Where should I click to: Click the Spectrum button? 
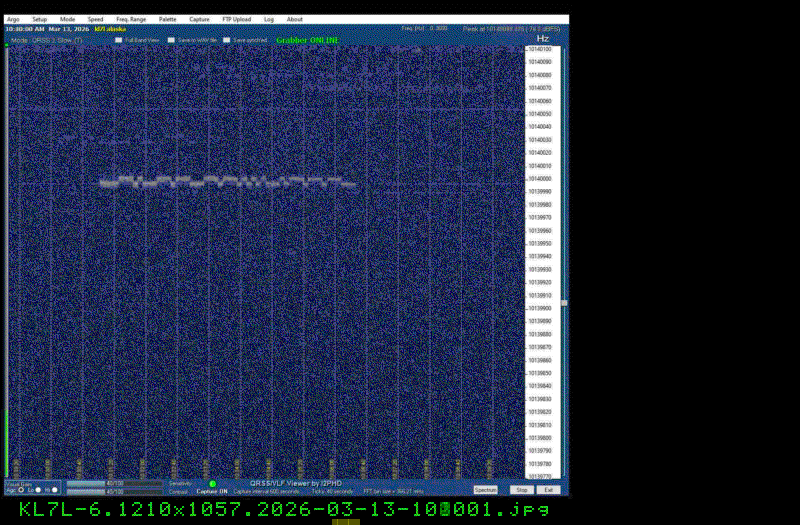tap(485, 490)
